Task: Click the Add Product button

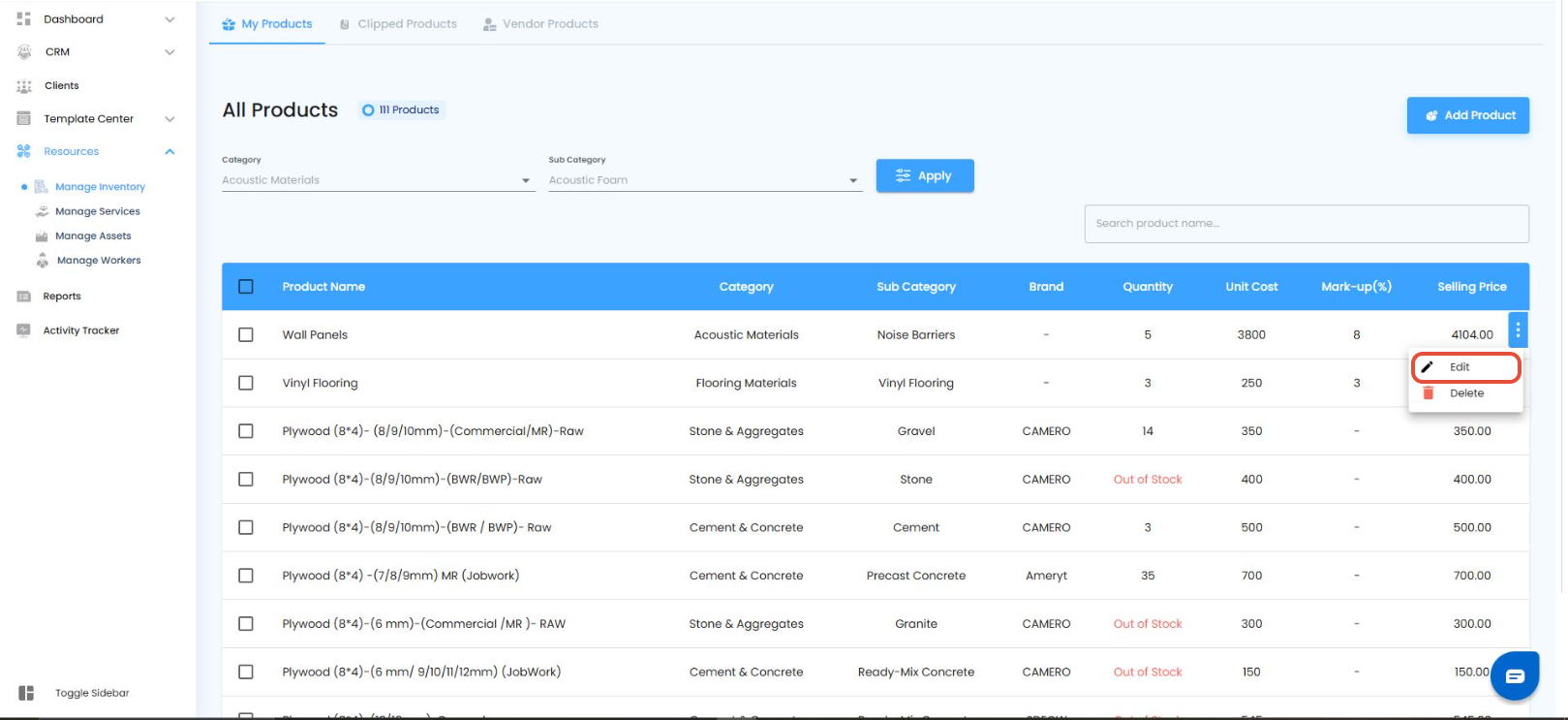Action: point(1467,115)
